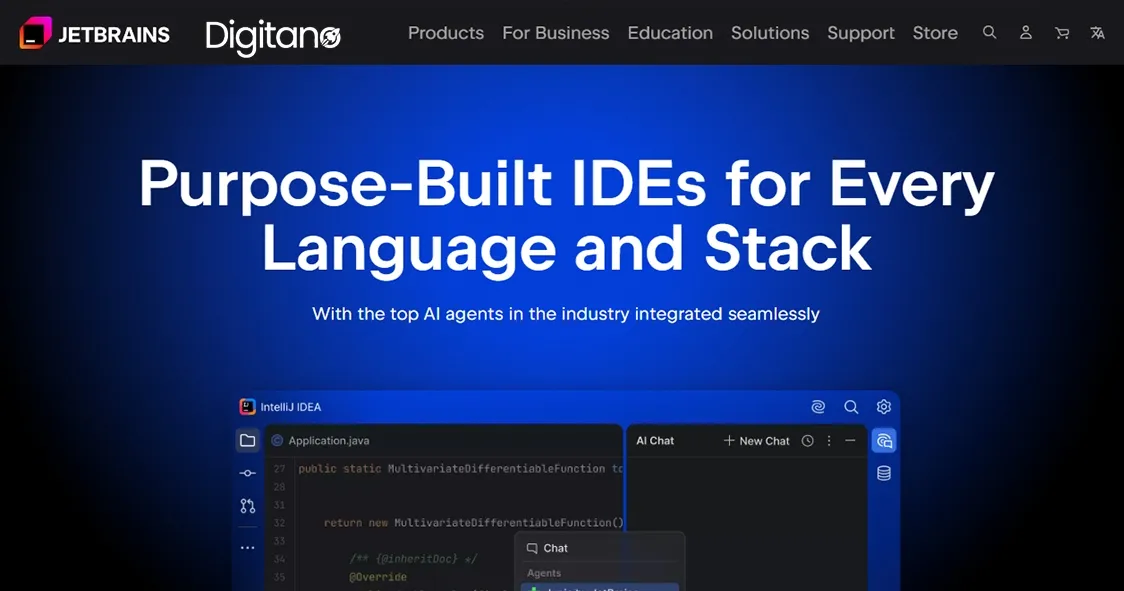Open site search magnifier icon
Image resolution: width=1124 pixels, height=591 pixels.
[989, 32]
